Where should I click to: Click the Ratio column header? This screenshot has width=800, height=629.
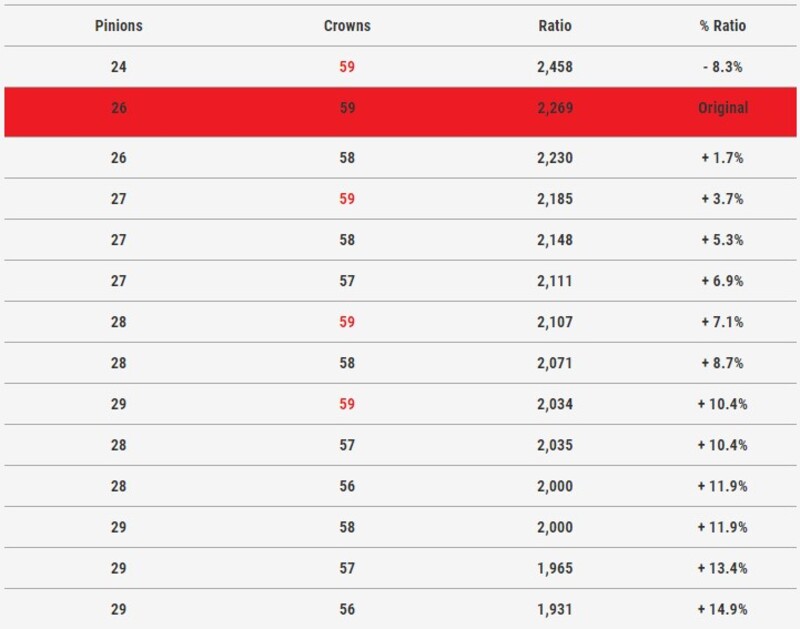[555, 26]
